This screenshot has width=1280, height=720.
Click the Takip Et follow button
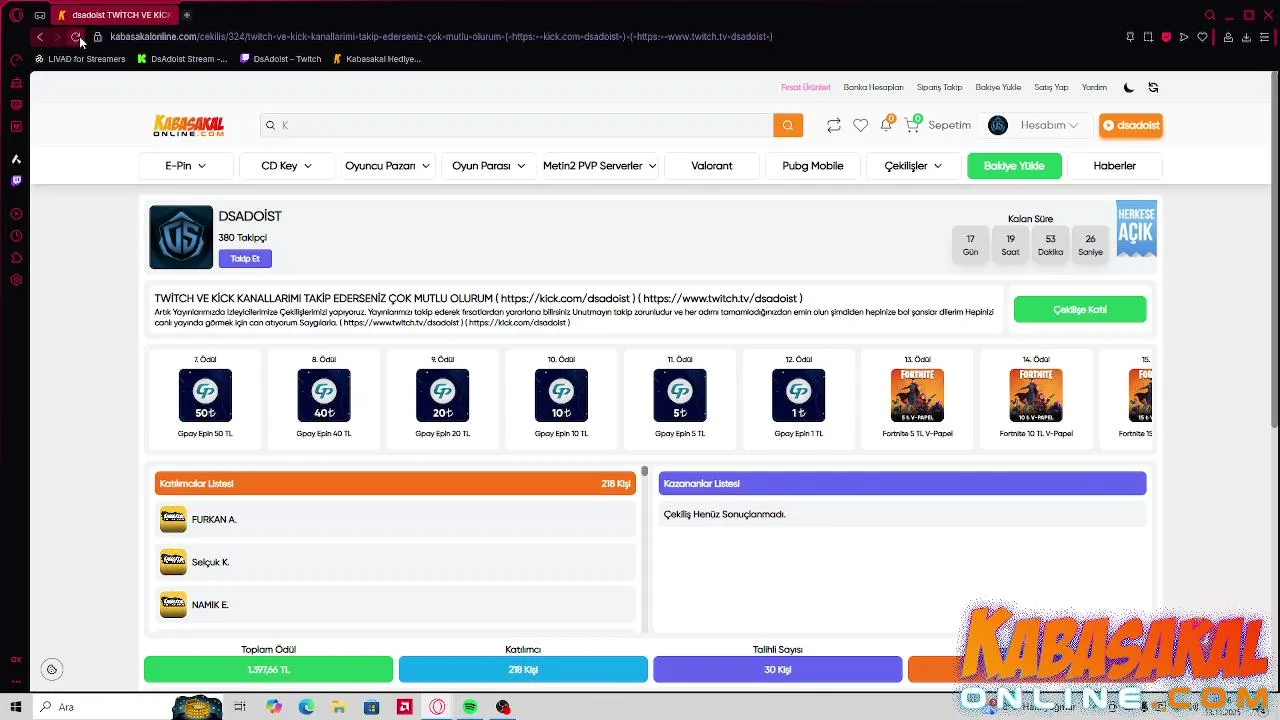245,259
